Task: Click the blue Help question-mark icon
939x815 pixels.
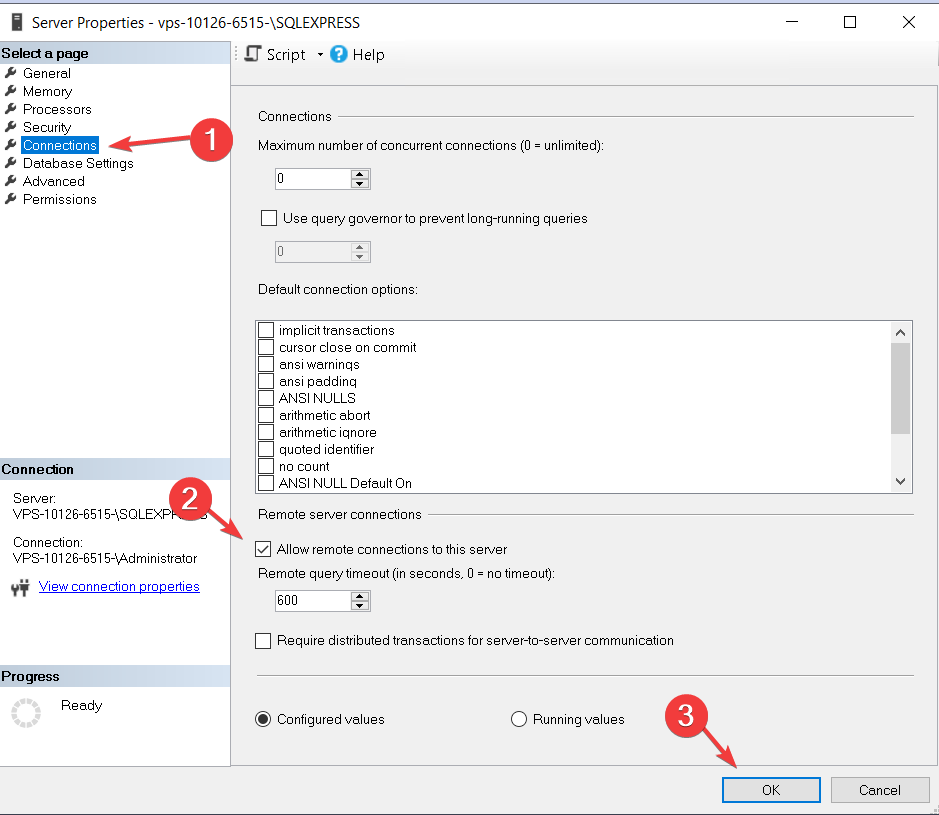Action: pos(338,54)
